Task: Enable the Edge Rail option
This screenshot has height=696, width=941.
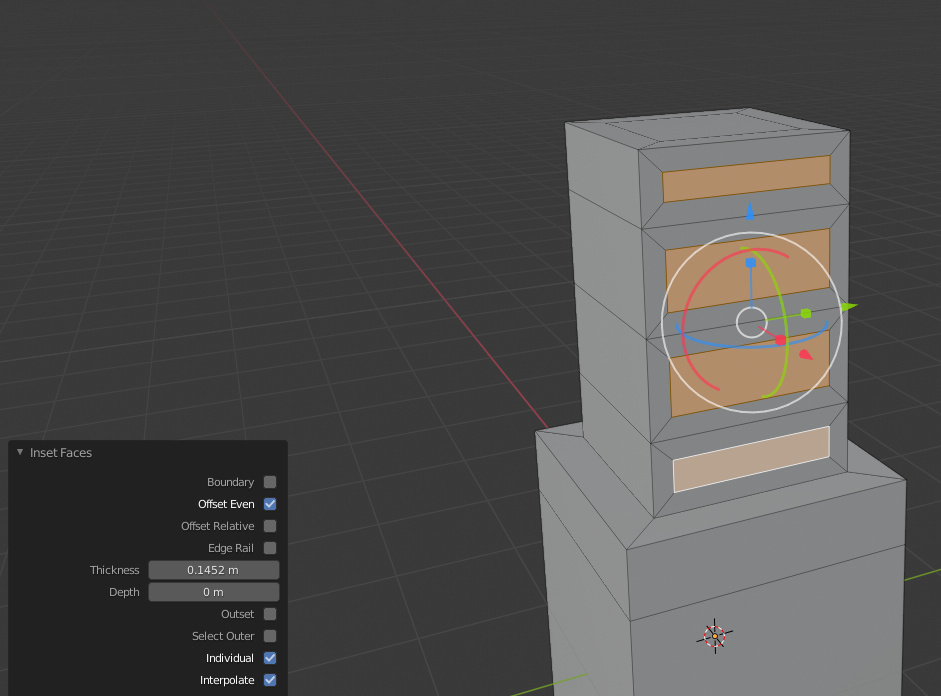Action: (269, 548)
